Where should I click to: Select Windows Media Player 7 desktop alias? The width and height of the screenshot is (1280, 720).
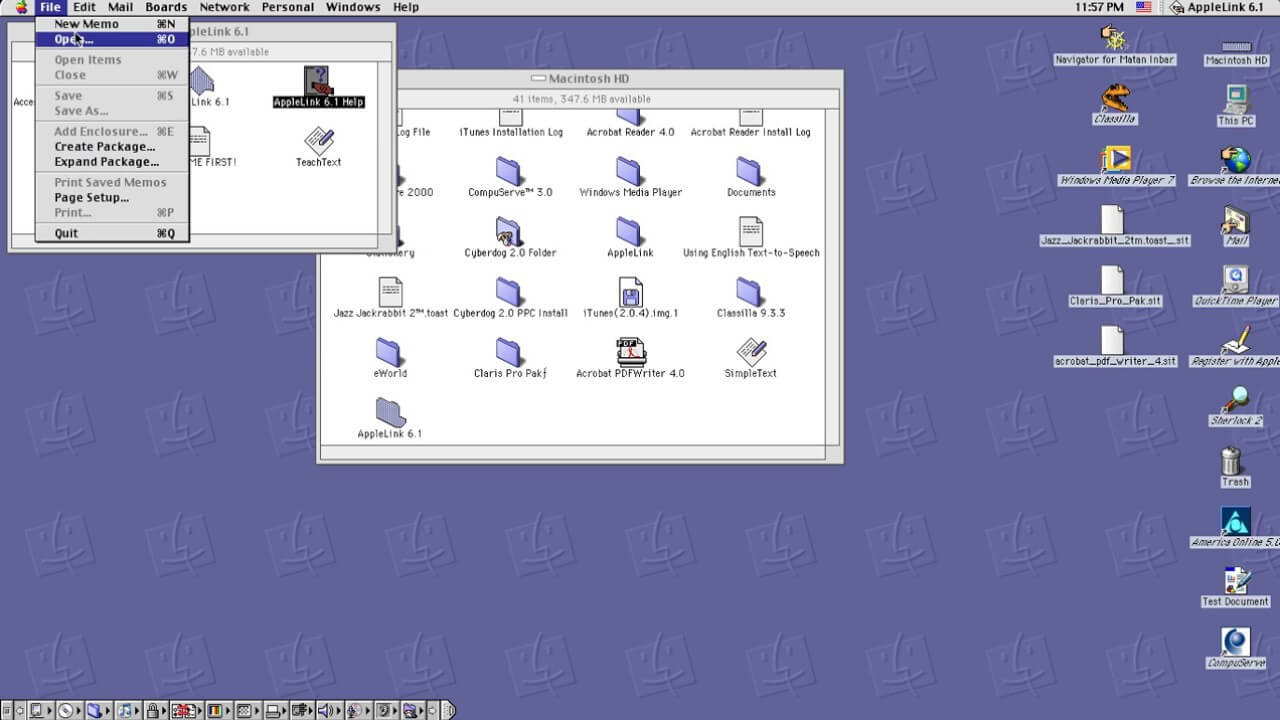click(x=1115, y=165)
